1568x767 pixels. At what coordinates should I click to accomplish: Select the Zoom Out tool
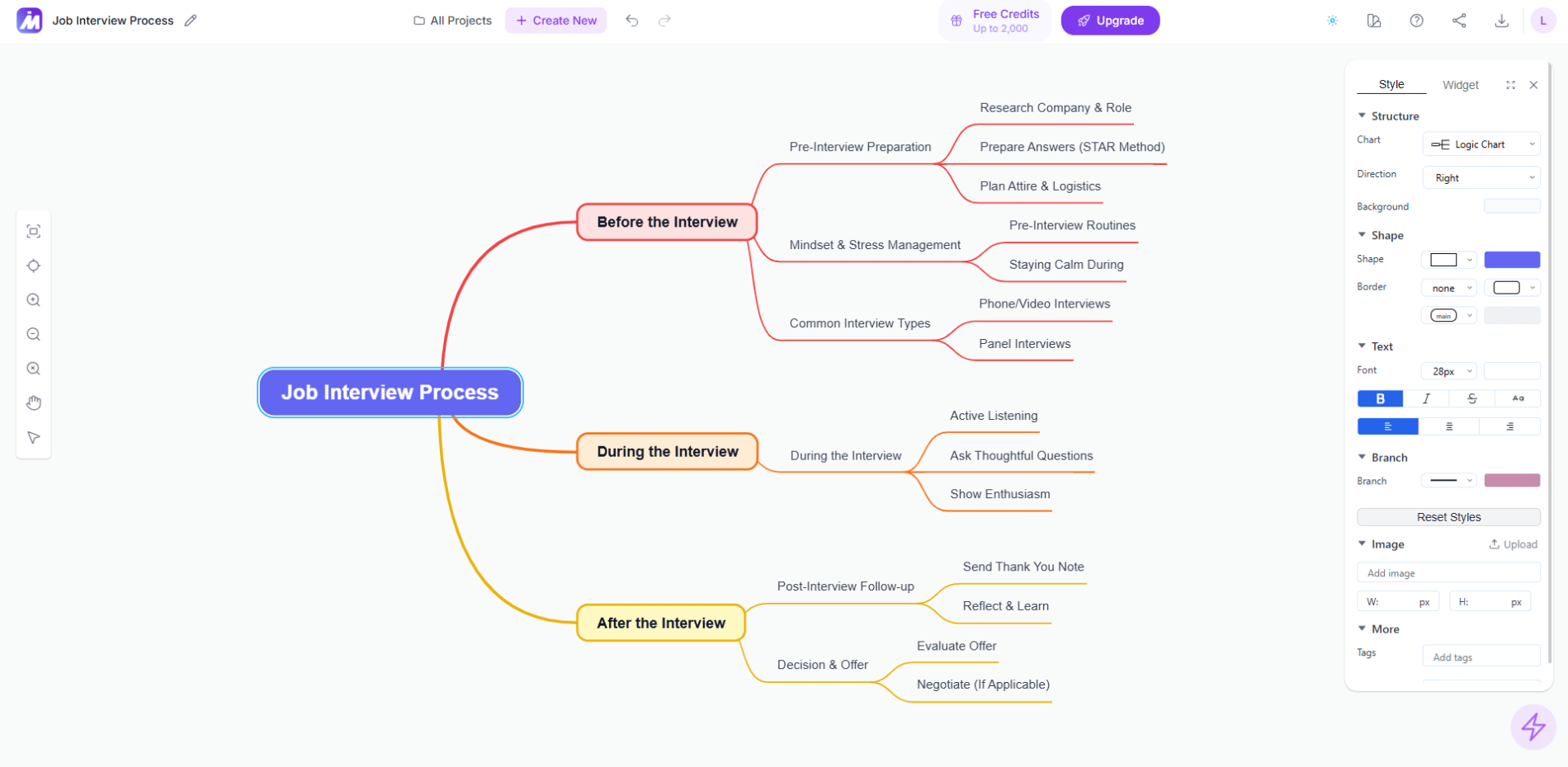click(x=34, y=333)
